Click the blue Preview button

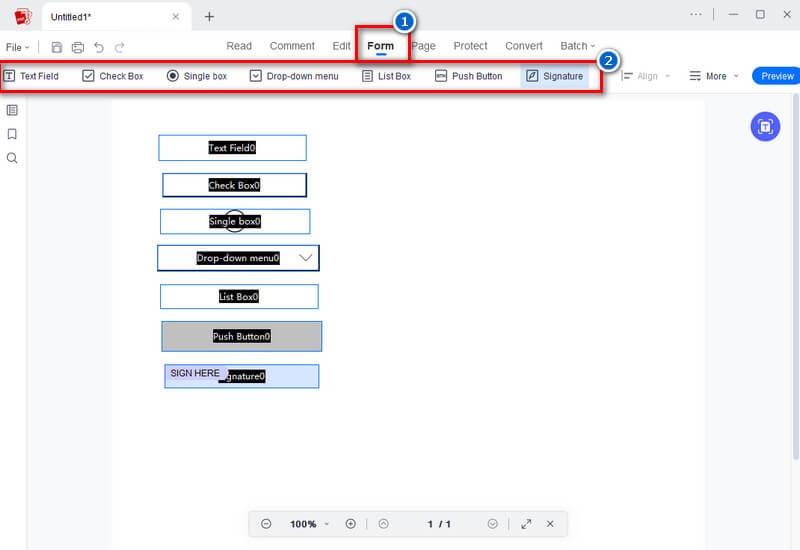(x=777, y=76)
